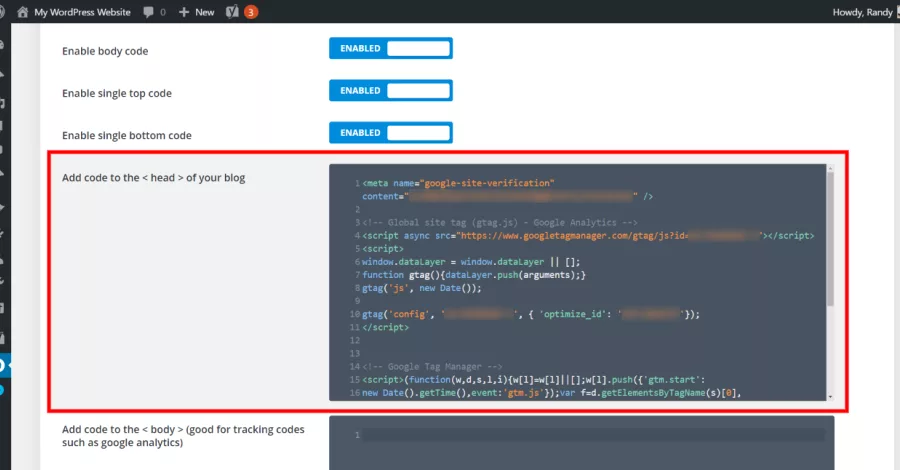Click the home icon in admin bar
Image resolution: width=900 pixels, height=470 pixels.
pyautogui.click(x=22, y=12)
